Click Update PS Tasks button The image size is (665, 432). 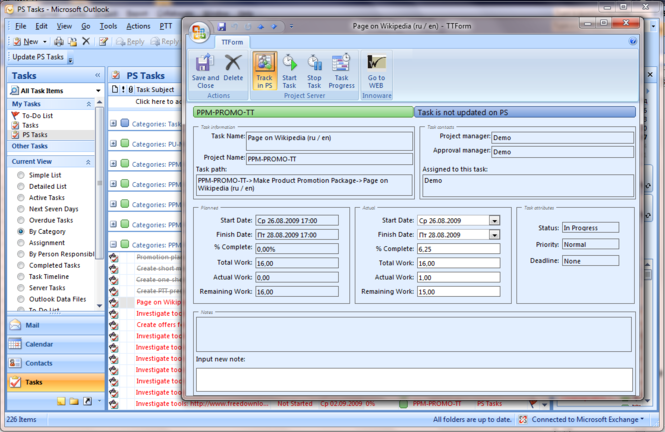pos(38,57)
